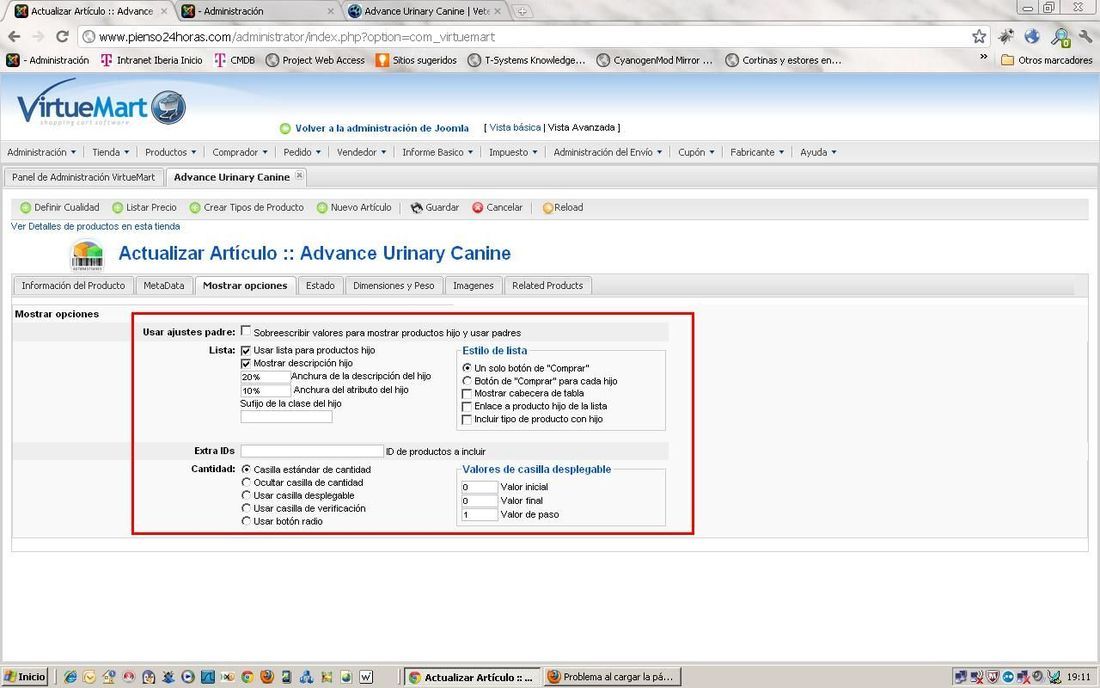
Task: Open the Informe Basico dropdown menu
Action: pos(438,152)
